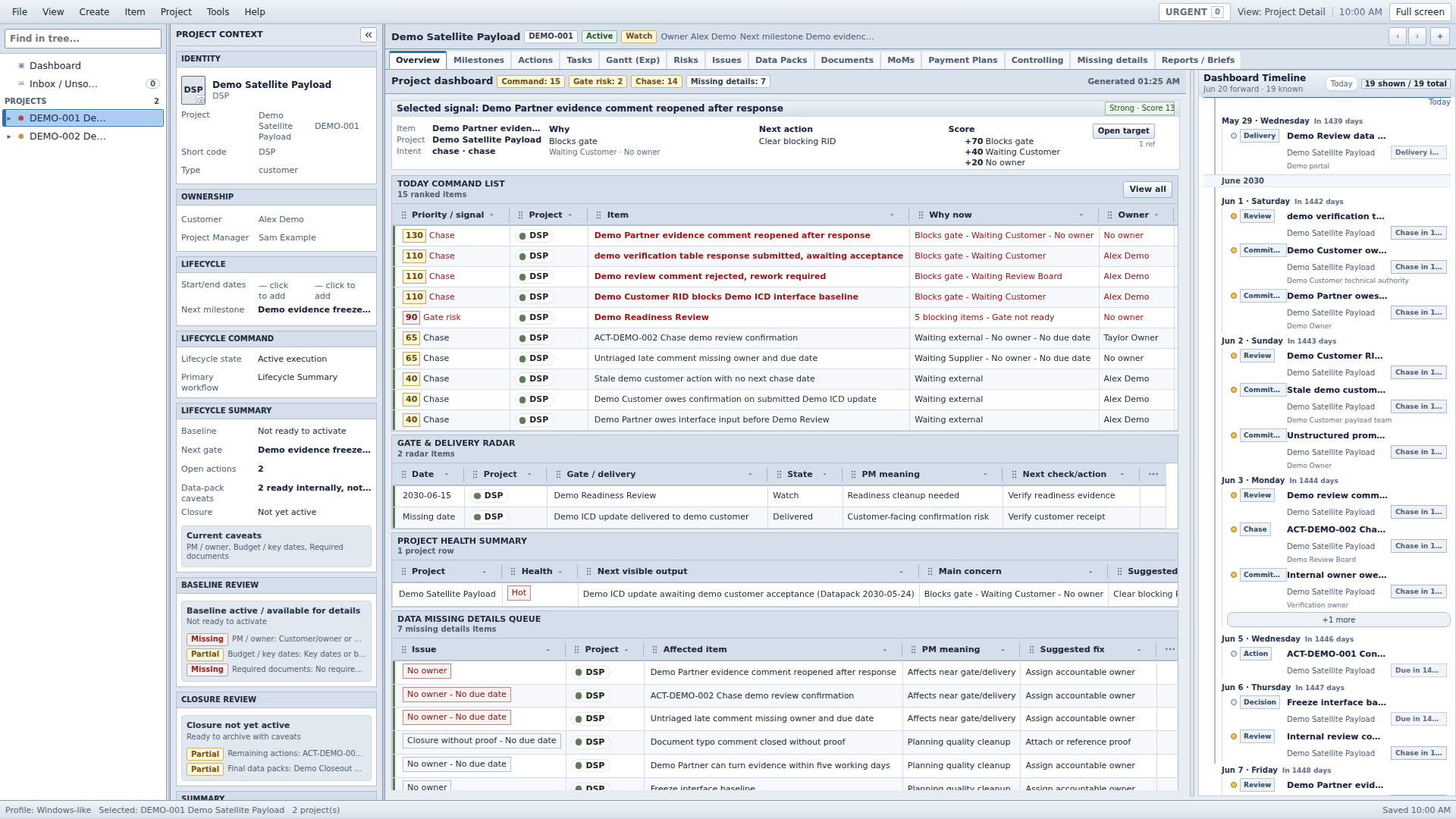1456x819 pixels.
Task: Click Delivery i... button for Demo Review data
Action: point(1418,153)
